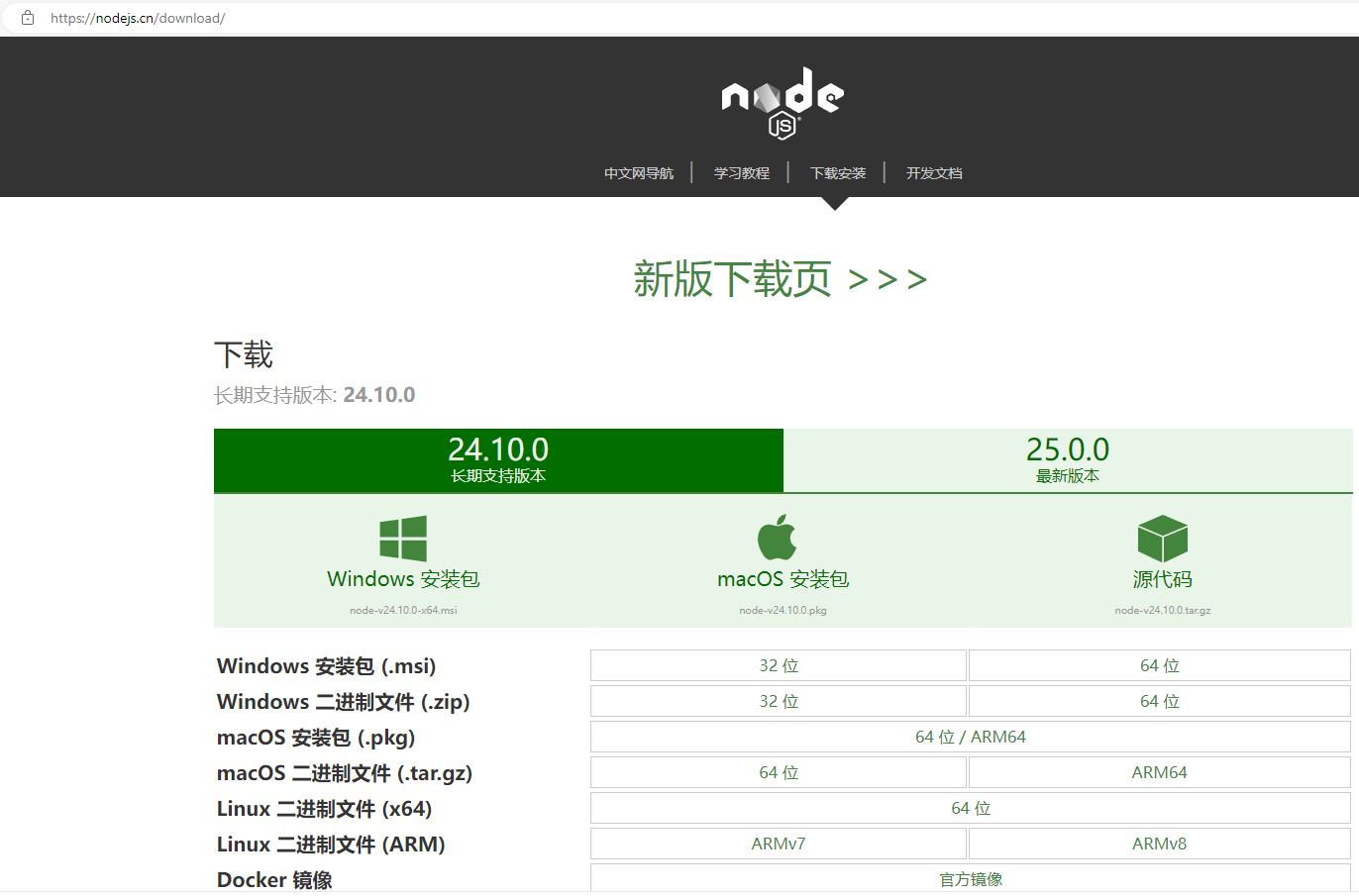Switch to the 25.0.0 最新版本 tab
1359x896 pixels.
(1068, 459)
